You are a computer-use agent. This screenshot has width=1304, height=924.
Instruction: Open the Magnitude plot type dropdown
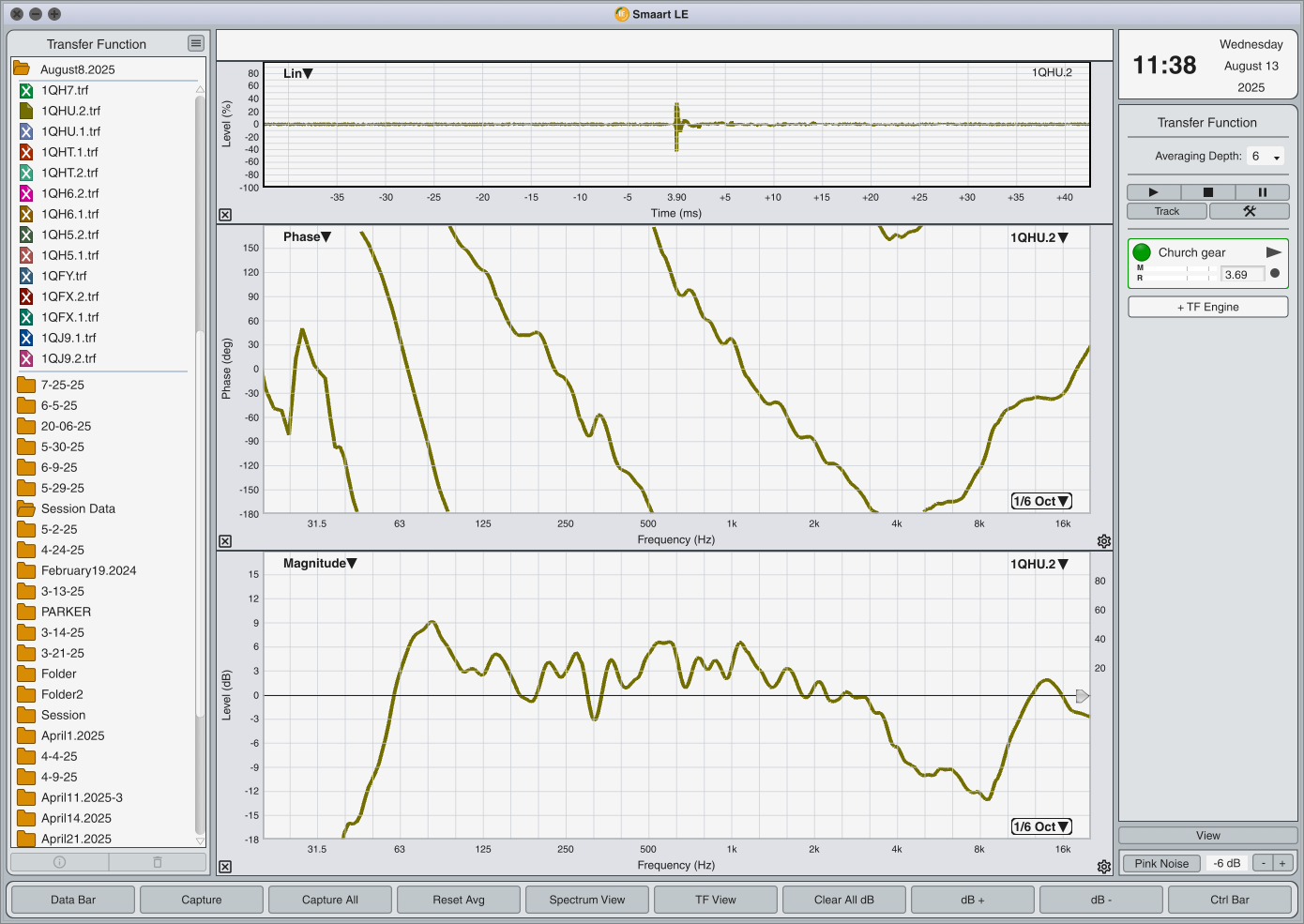coord(320,563)
